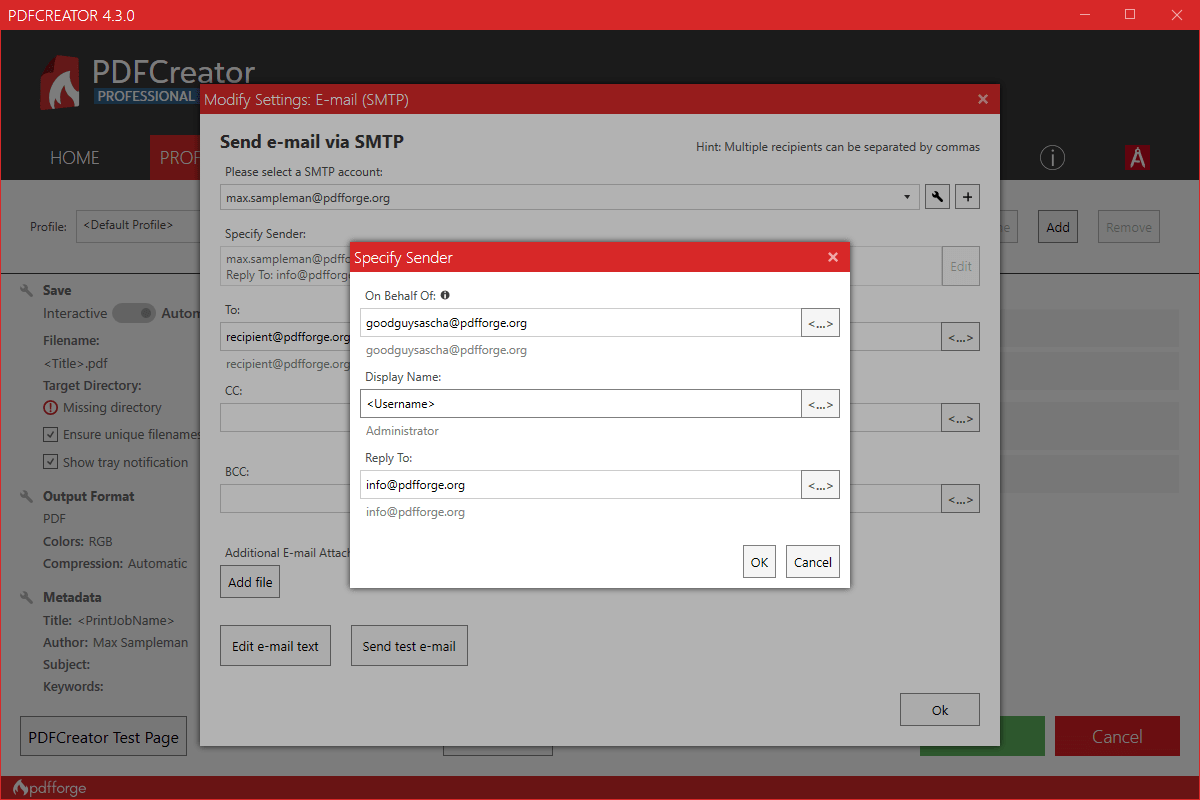Click the Reply To field with info@pdfforge.org

pos(581,485)
